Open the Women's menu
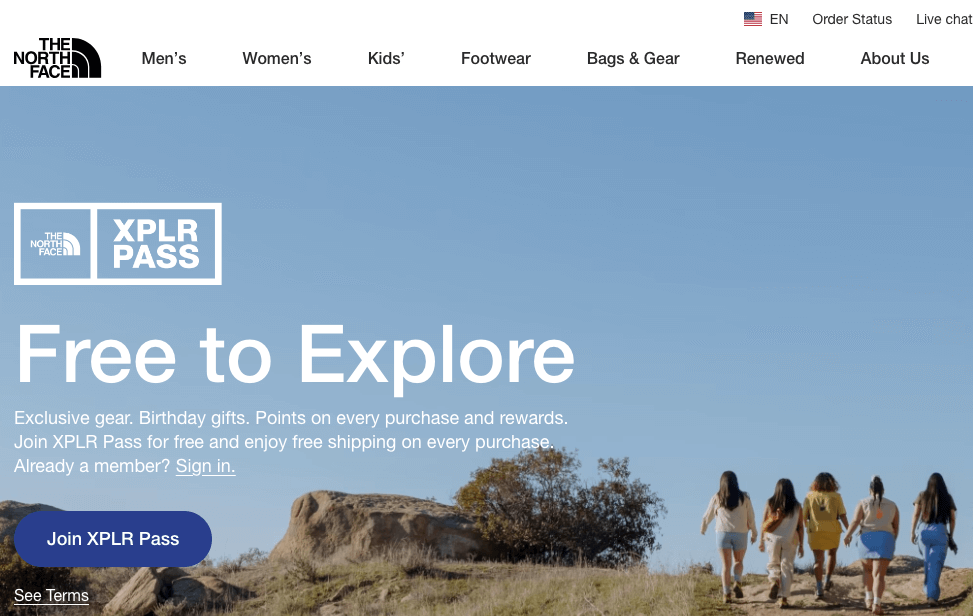This screenshot has width=973, height=616. pyautogui.click(x=277, y=58)
